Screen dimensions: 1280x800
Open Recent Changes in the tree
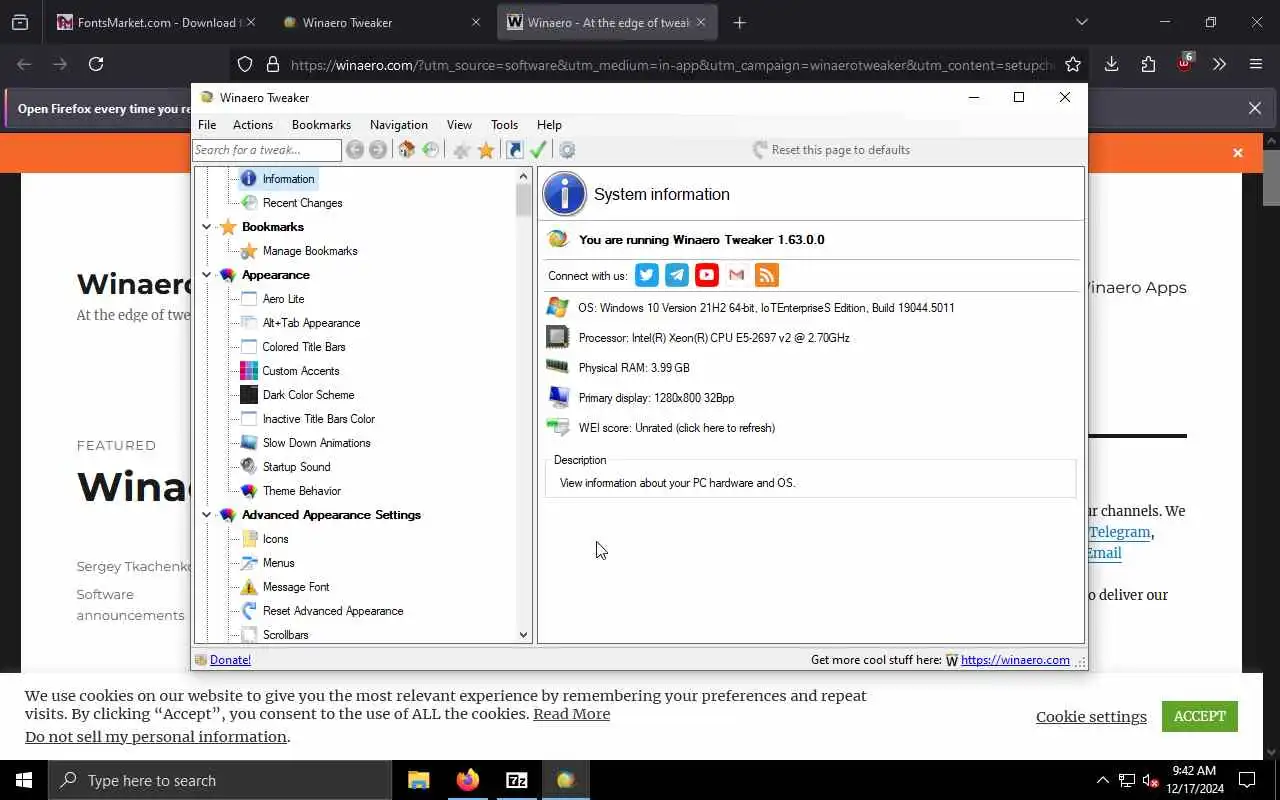[x=292, y=203]
